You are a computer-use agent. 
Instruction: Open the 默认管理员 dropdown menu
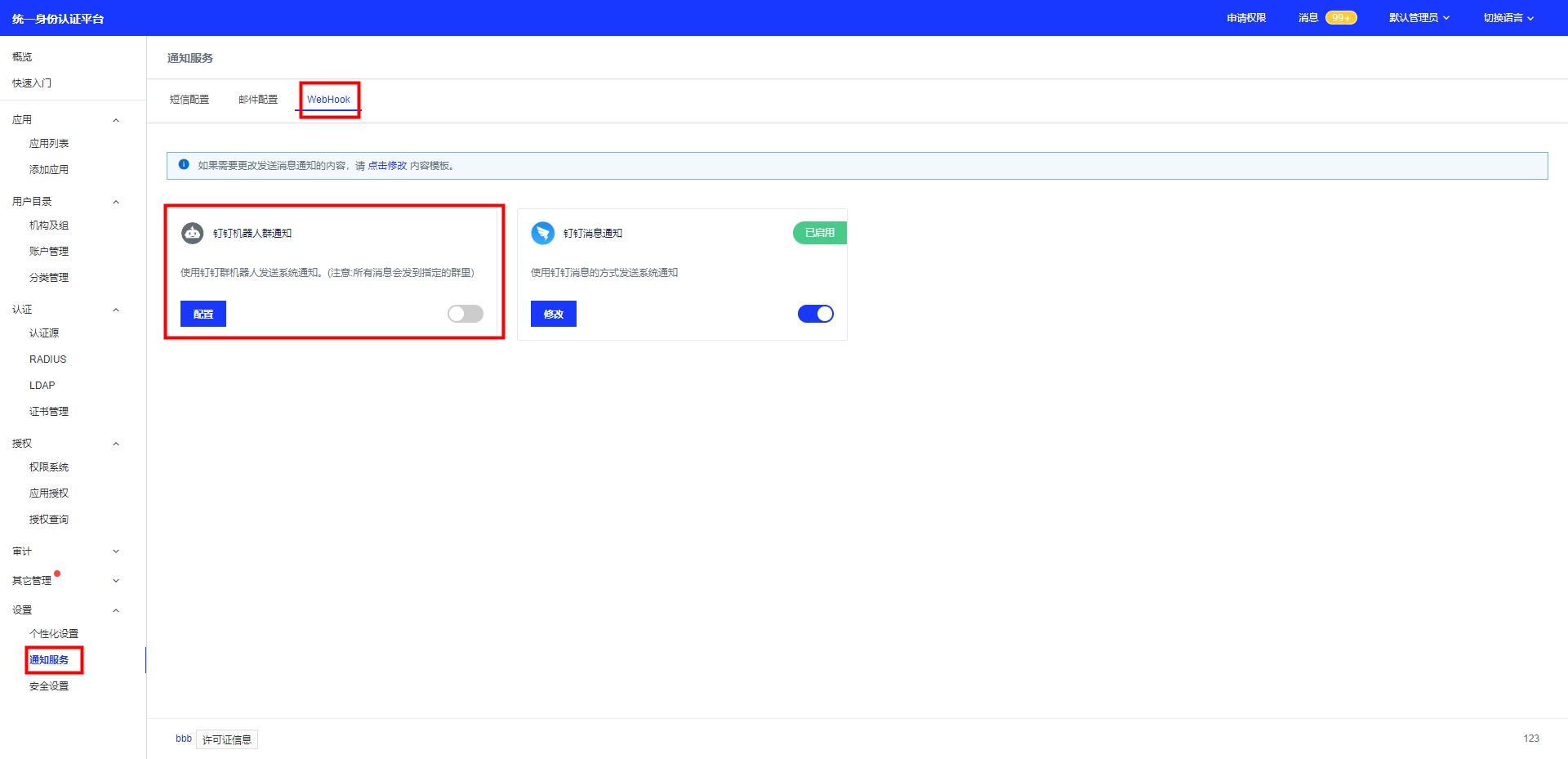1419,18
